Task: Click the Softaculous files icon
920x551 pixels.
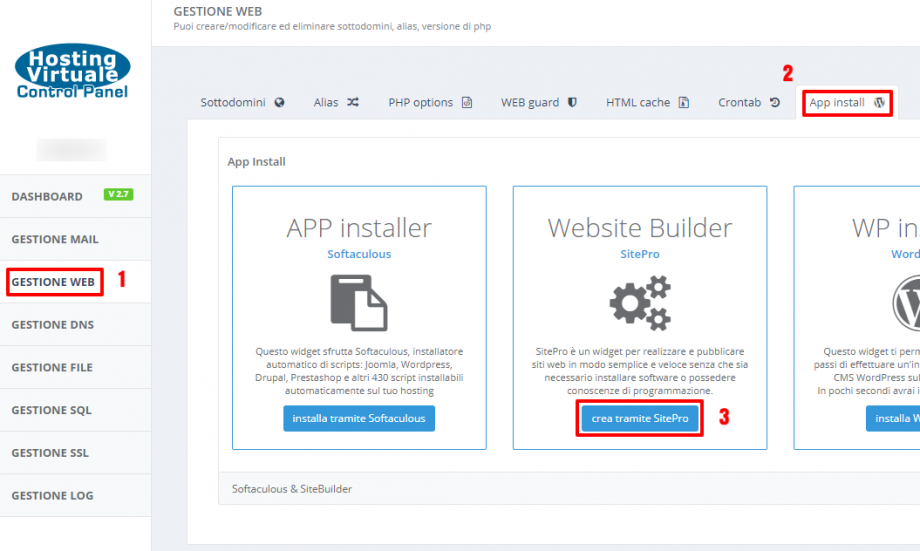Action: point(358,303)
